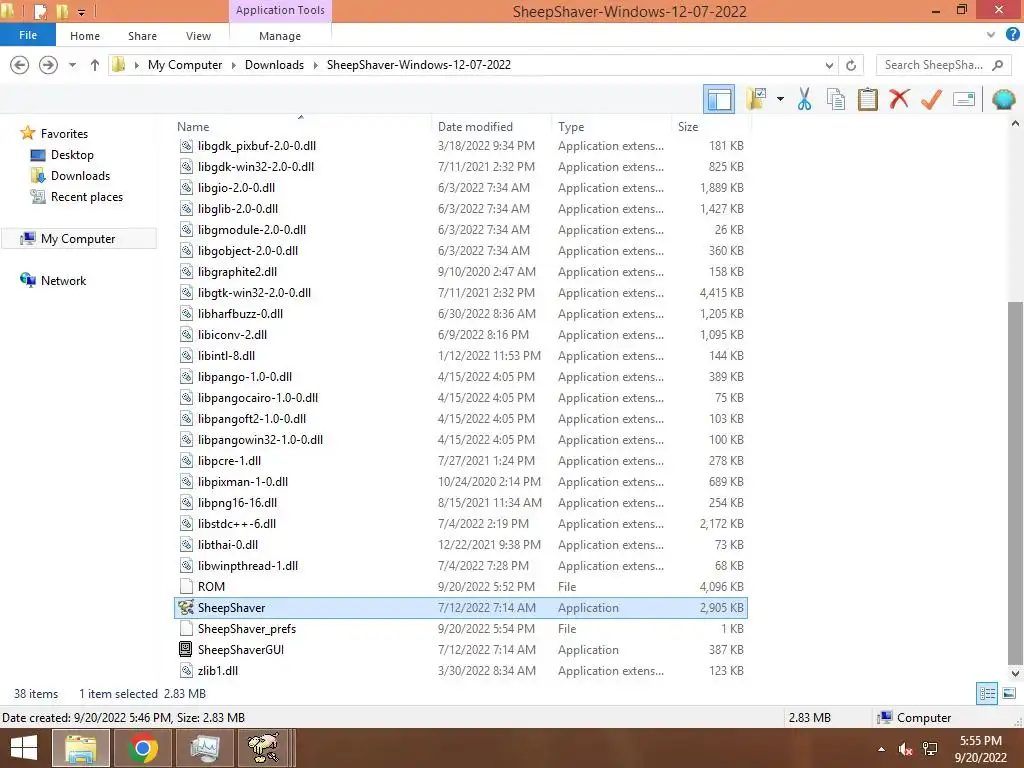Open Google Chrome from the taskbar
This screenshot has height=768, width=1024.
point(143,748)
